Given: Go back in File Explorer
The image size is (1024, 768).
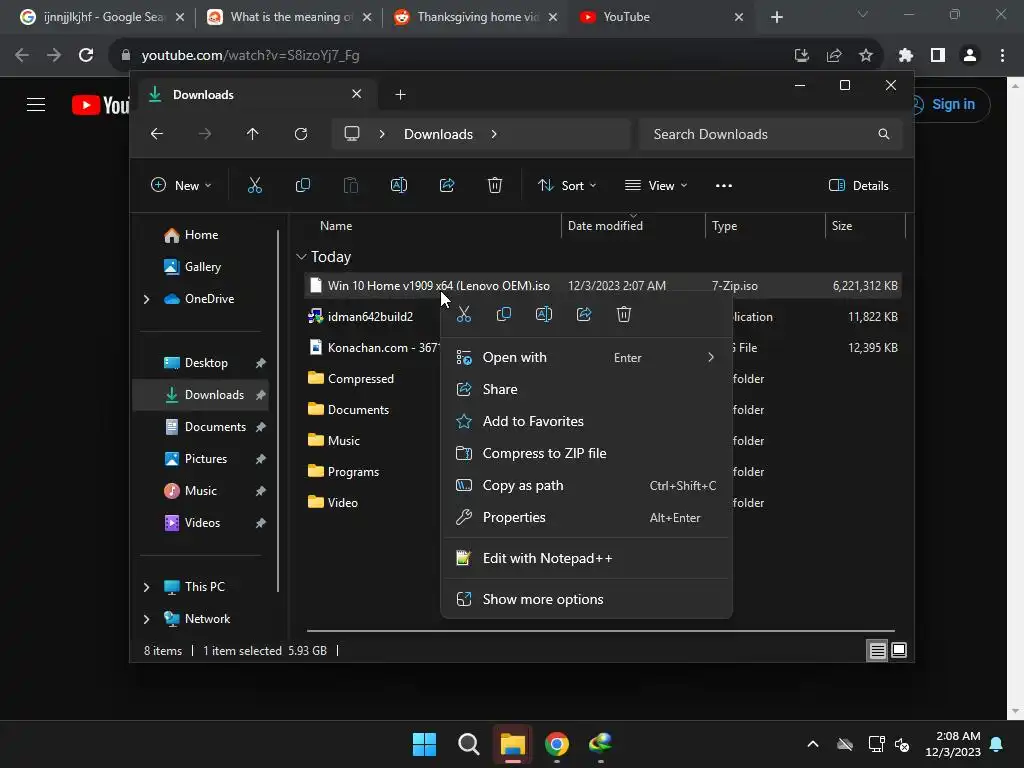Looking at the screenshot, I should coord(157,134).
